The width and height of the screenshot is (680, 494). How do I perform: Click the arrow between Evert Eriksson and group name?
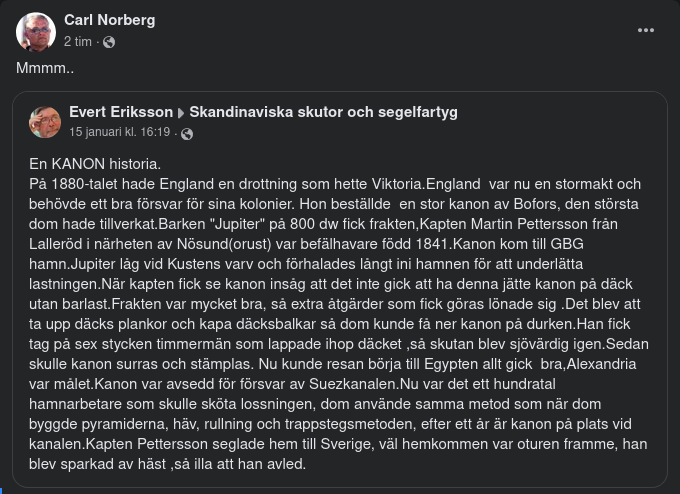pyautogui.click(x=181, y=113)
